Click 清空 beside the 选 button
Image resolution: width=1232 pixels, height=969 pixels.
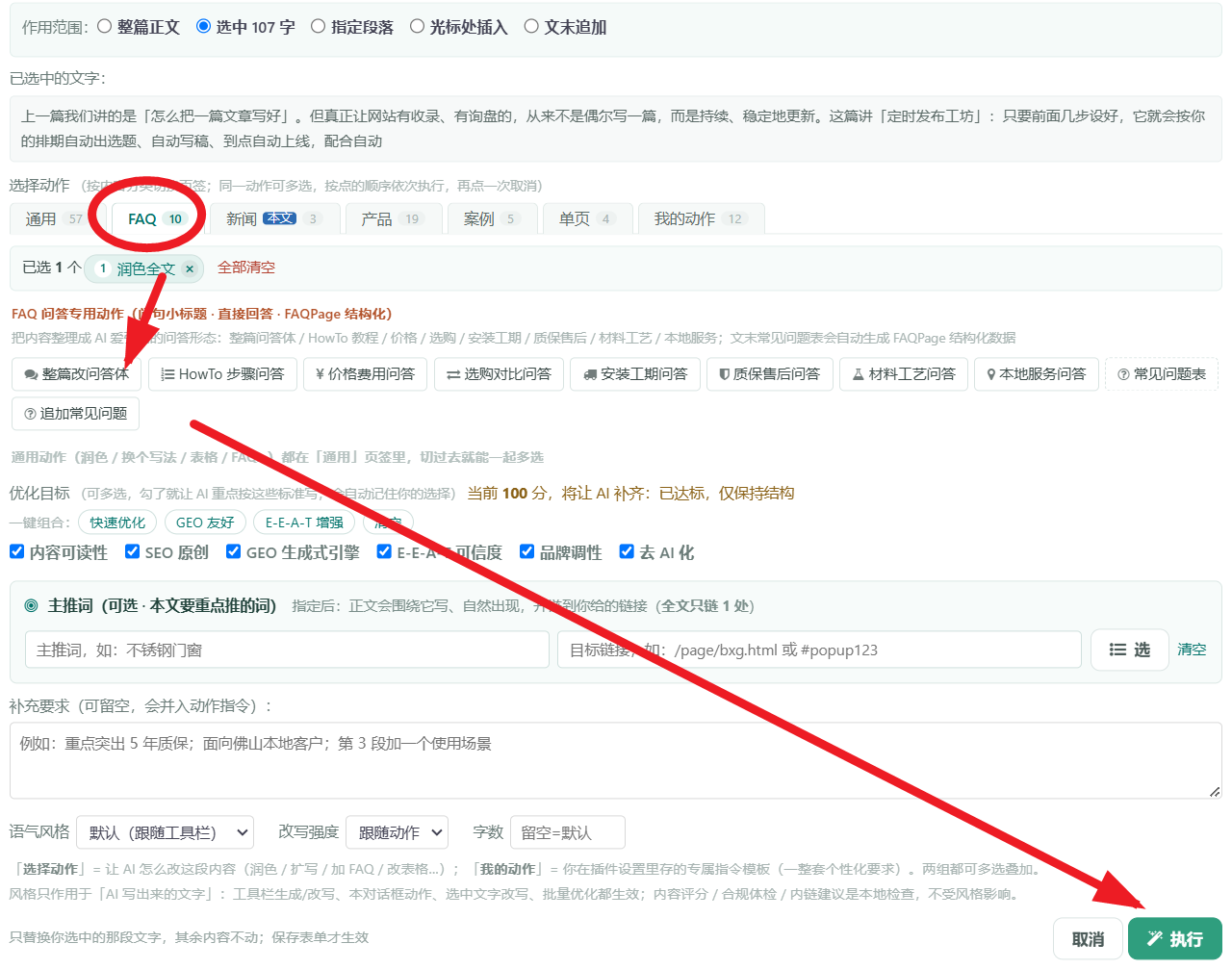pyautogui.click(x=1192, y=650)
